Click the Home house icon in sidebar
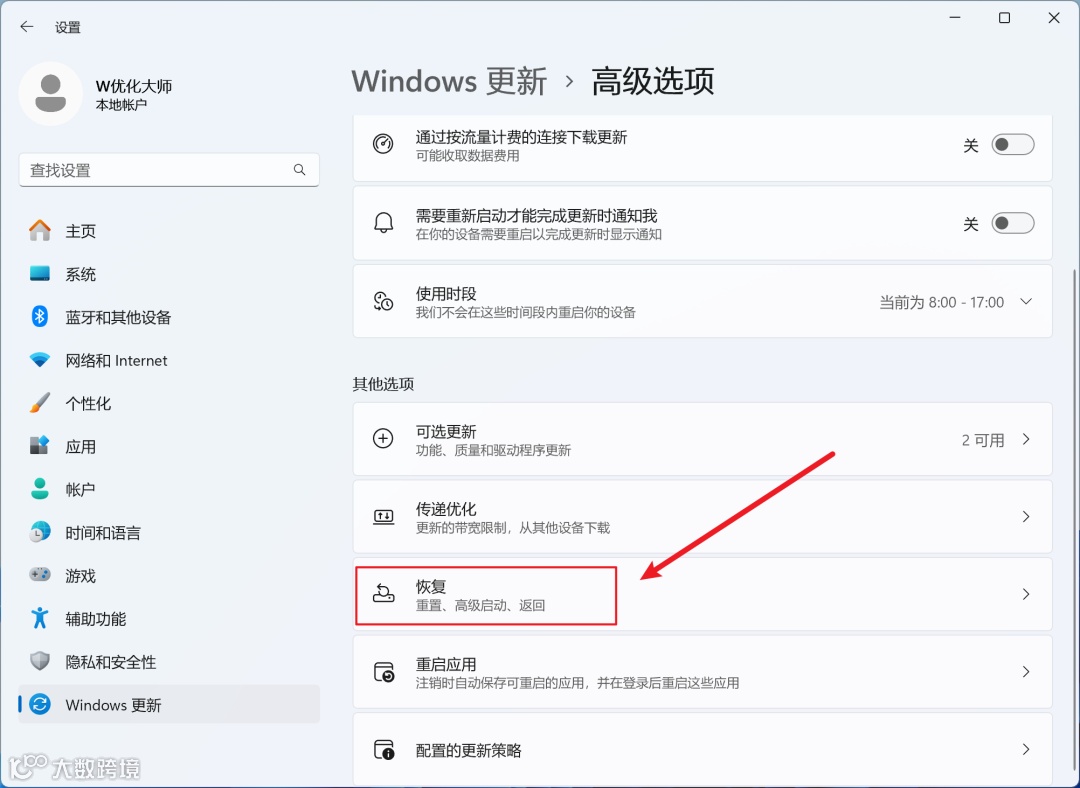 (x=40, y=231)
